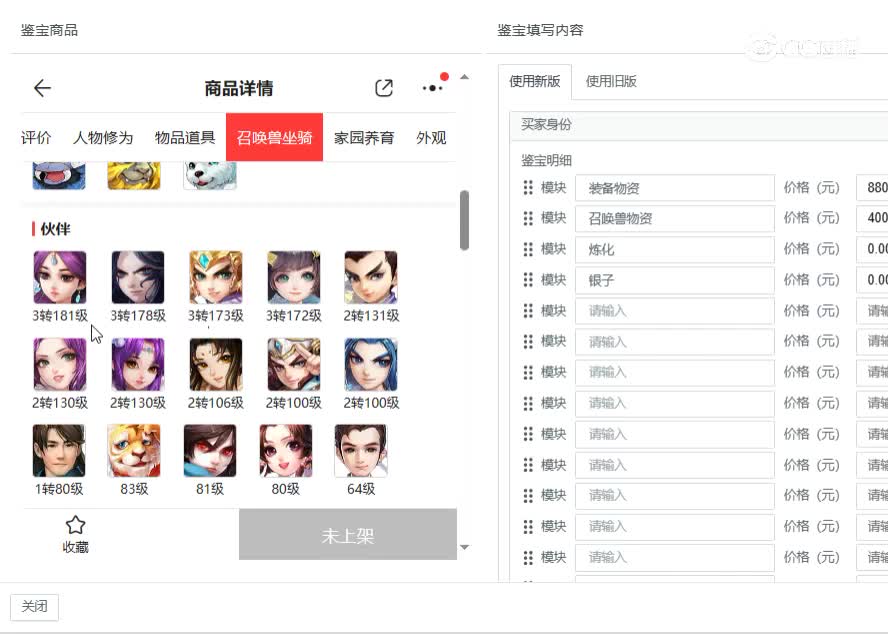Screen dimensions: 888x634
Task: Go back with the left arrow icon
Action: [x=42, y=88]
